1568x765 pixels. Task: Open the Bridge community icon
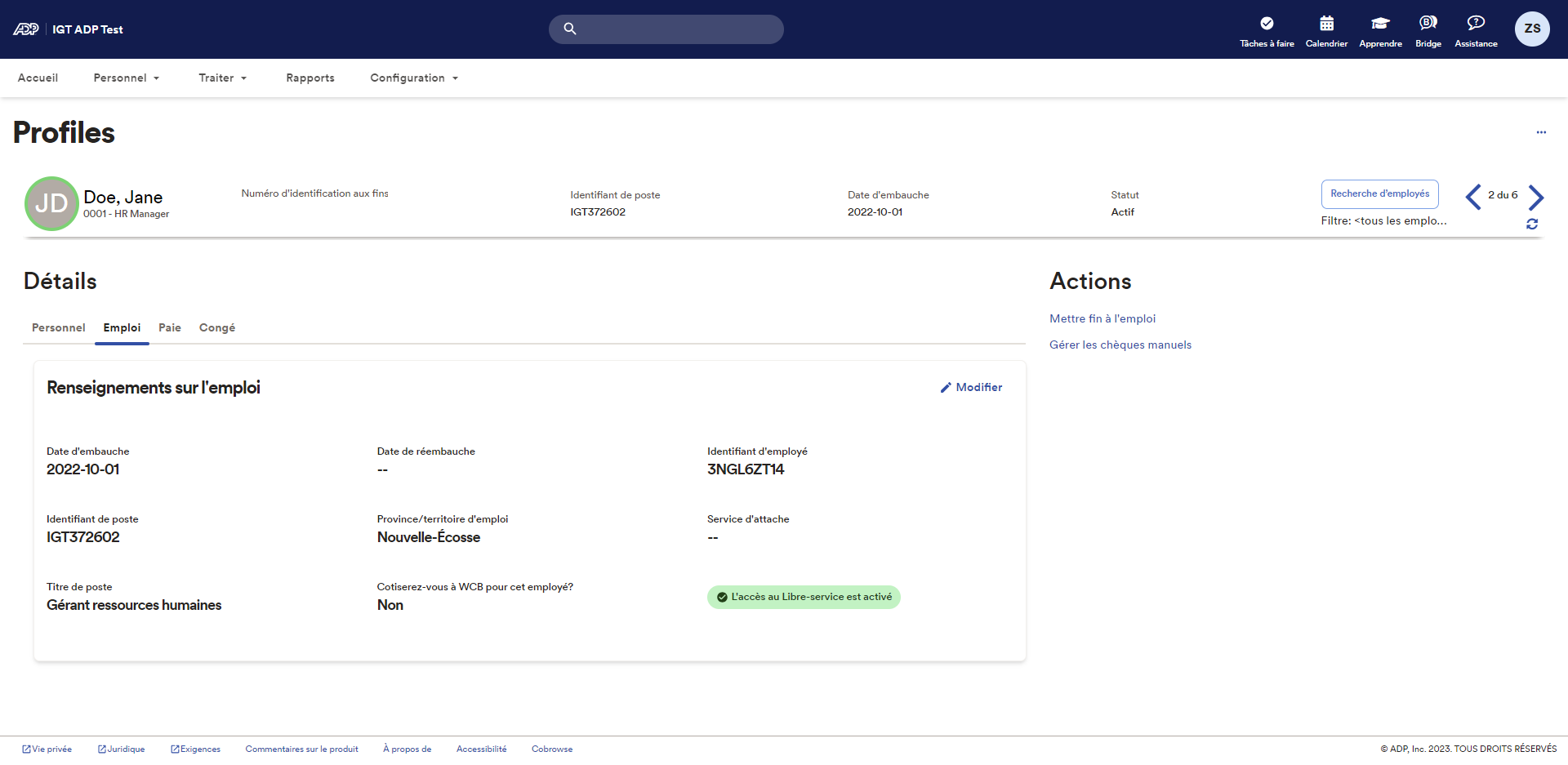pos(1428,23)
